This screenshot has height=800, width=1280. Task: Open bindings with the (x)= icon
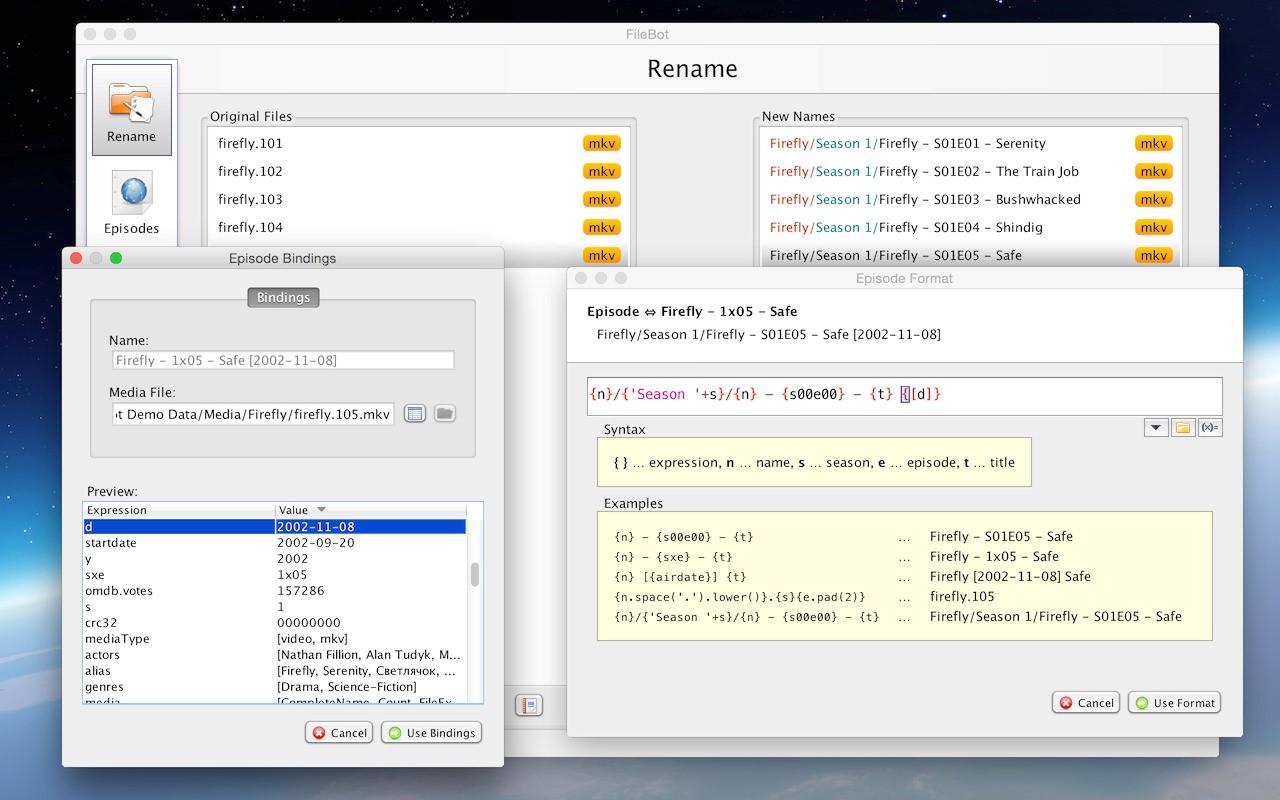click(1210, 428)
